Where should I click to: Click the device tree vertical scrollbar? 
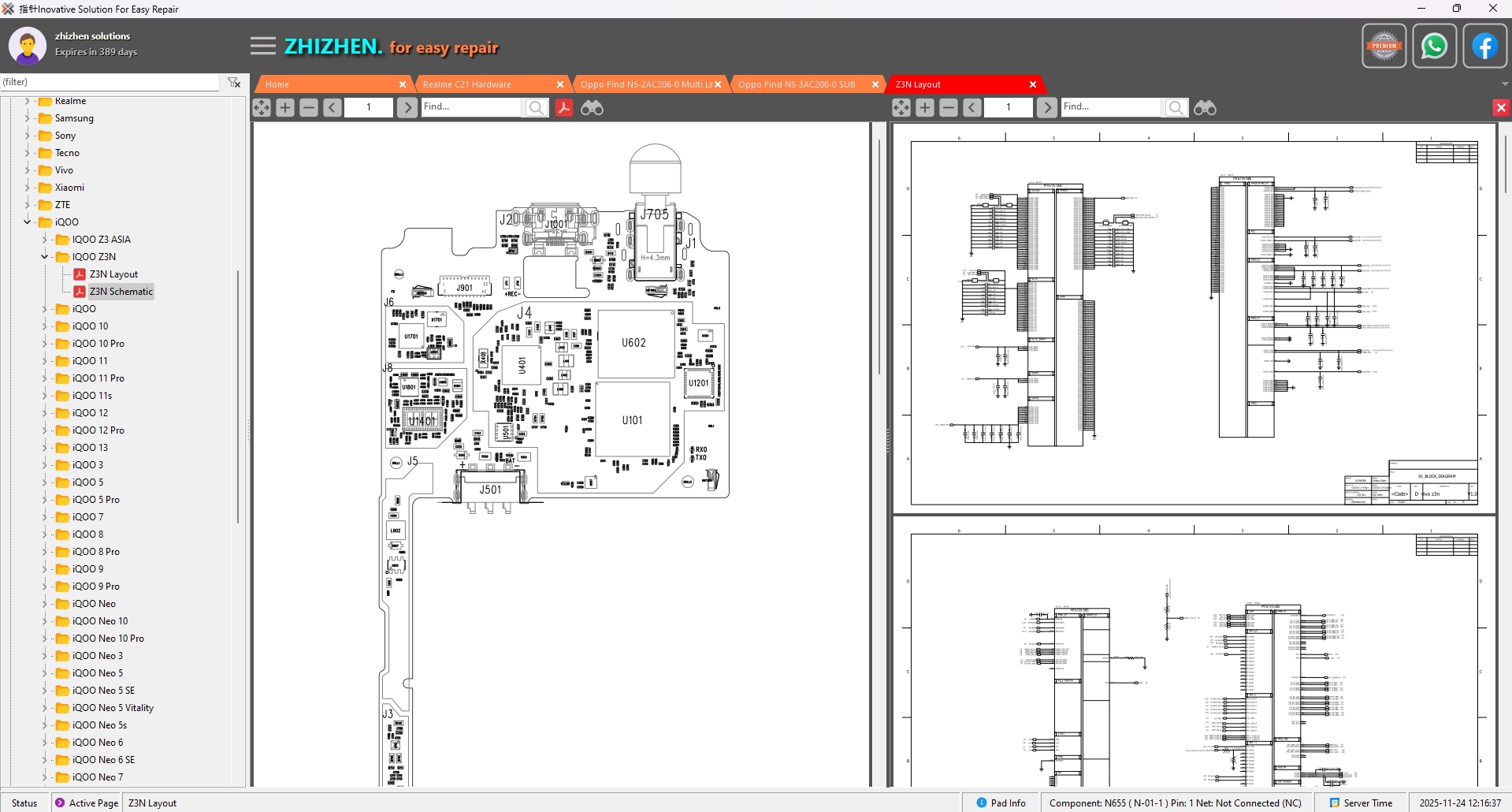coord(238,396)
